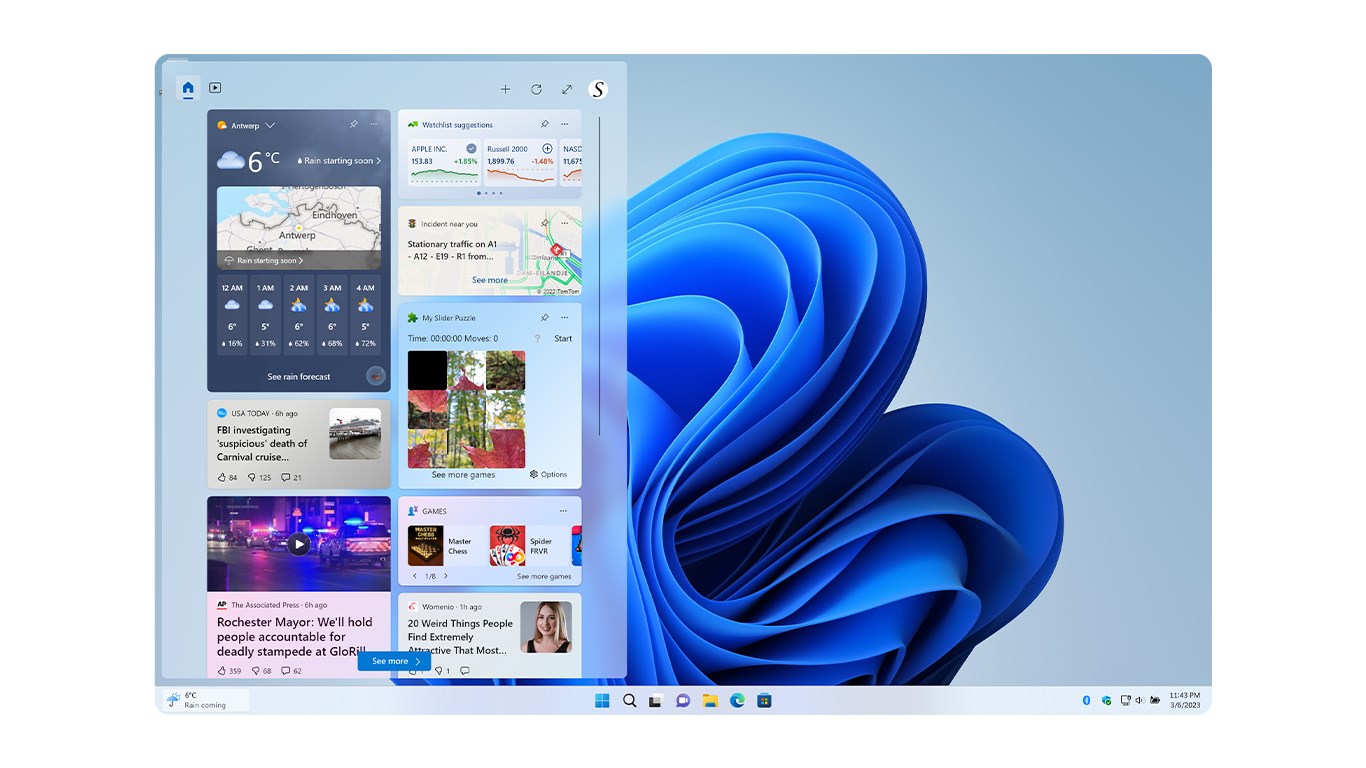Pin the Watchlist suggestions widget

544,125
